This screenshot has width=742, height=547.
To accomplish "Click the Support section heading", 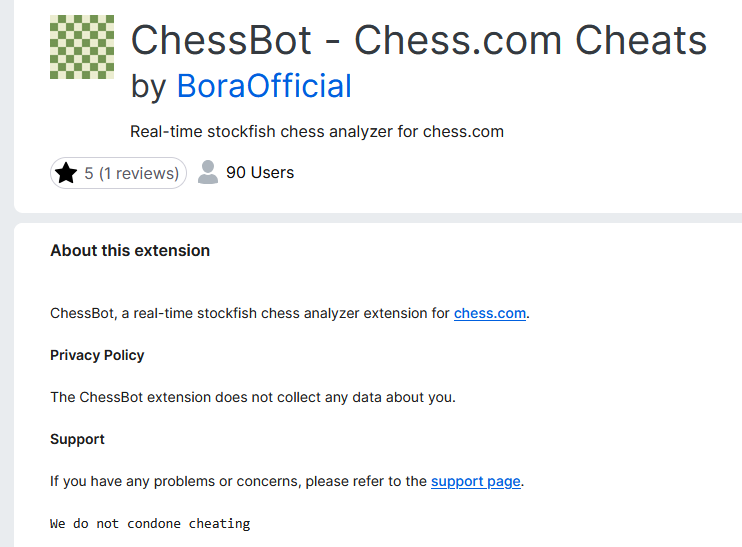I will click(x=77, y=439).
